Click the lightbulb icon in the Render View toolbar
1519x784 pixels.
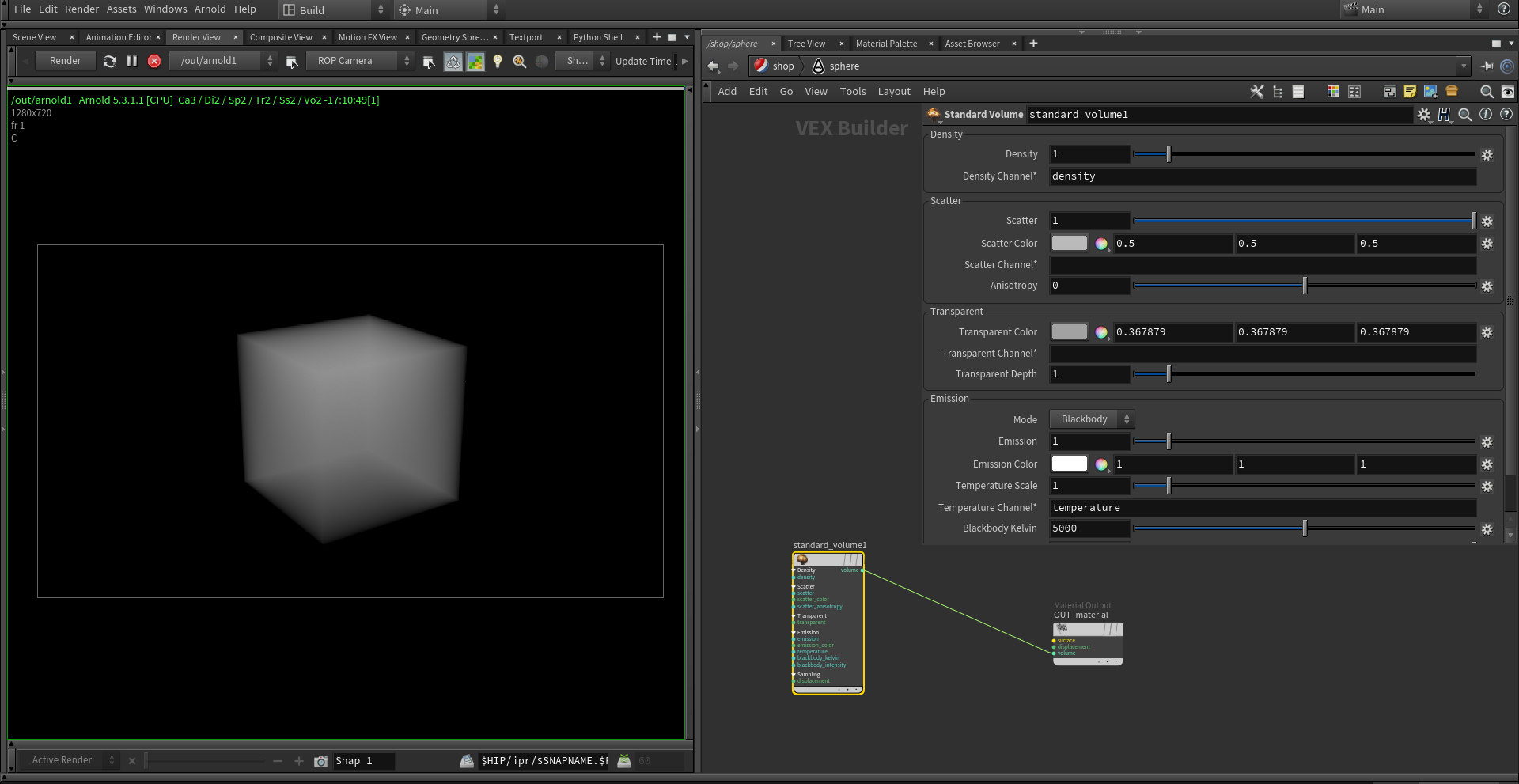click(x=497, y=61)
